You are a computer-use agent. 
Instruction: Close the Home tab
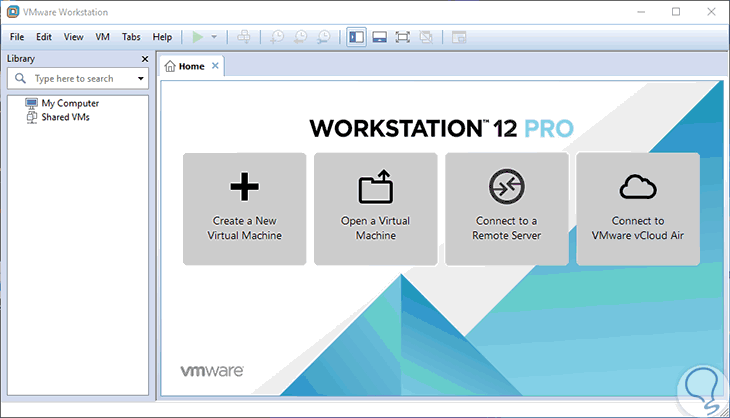215,66
